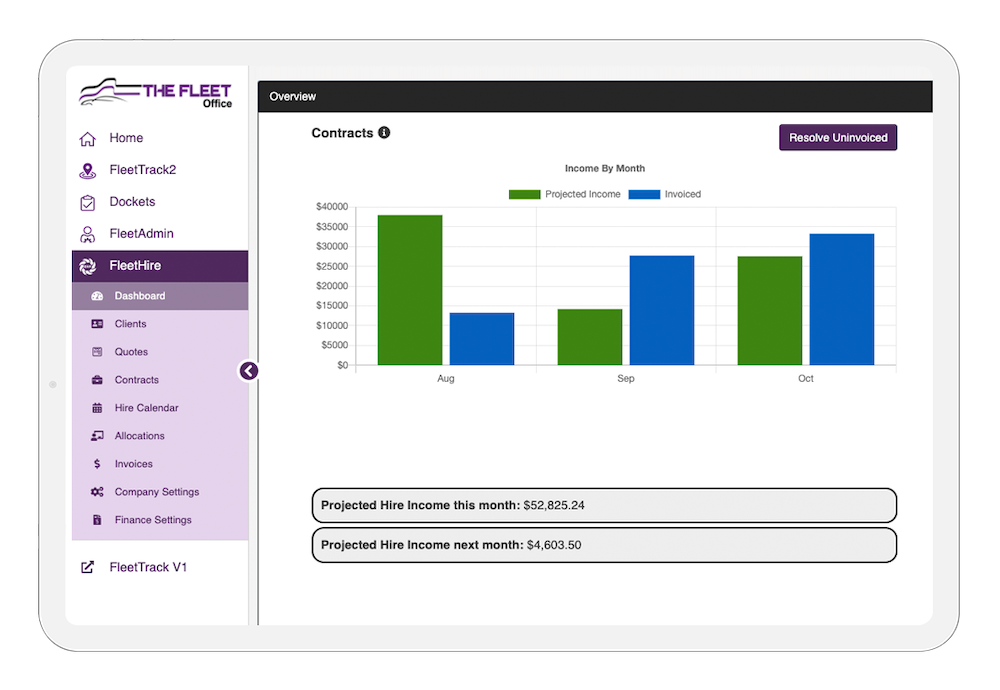The width and height of the screenshot is (1000, 690).
Task: Click the $40000 axis label
Action: click(332, 207)
